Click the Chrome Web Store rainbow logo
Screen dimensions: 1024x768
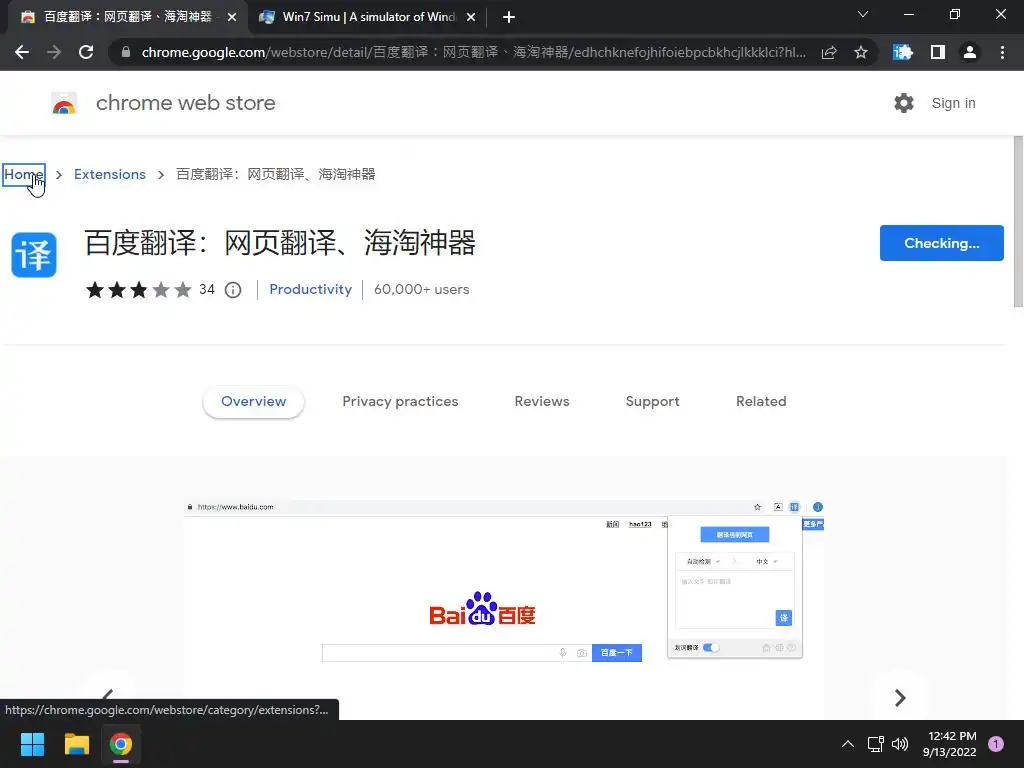(x=64, y=103)
